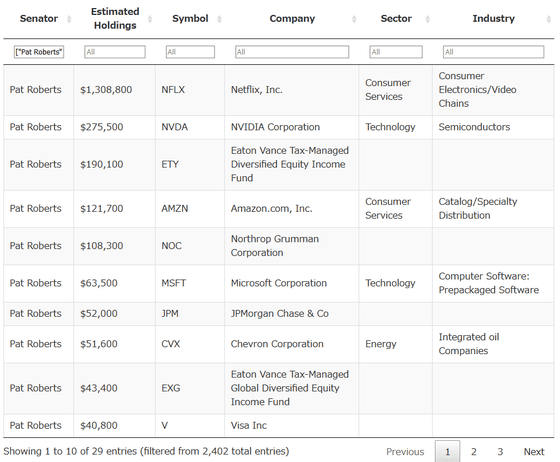Sort by Sector using arrow icon
The image size is (560, 462).
[x=427, y=19]
